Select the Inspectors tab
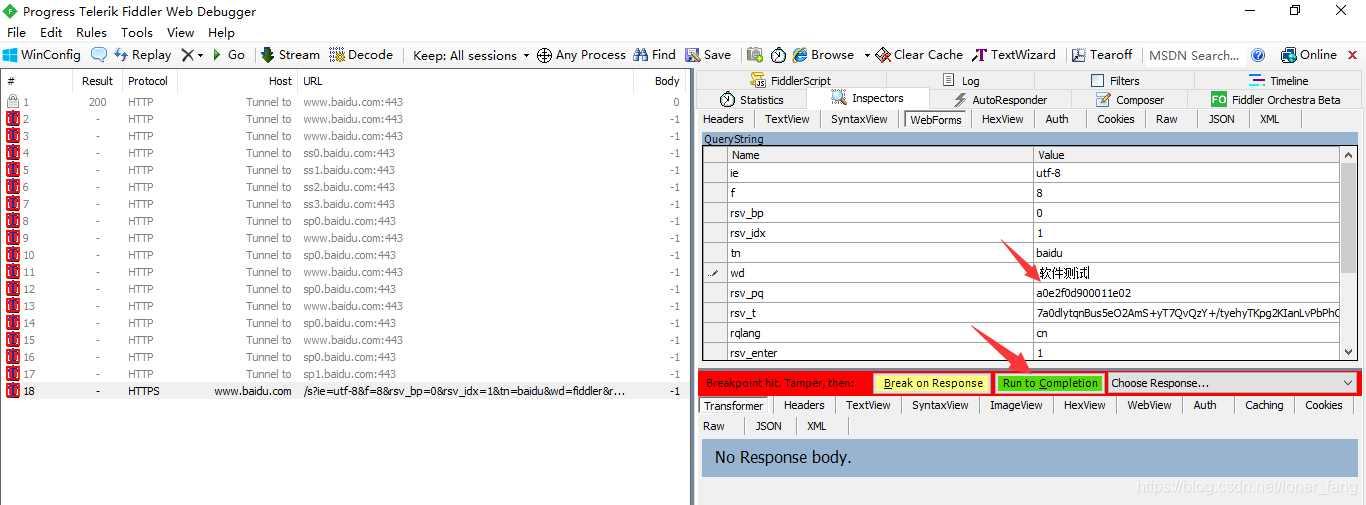 (x=867, y=99)
